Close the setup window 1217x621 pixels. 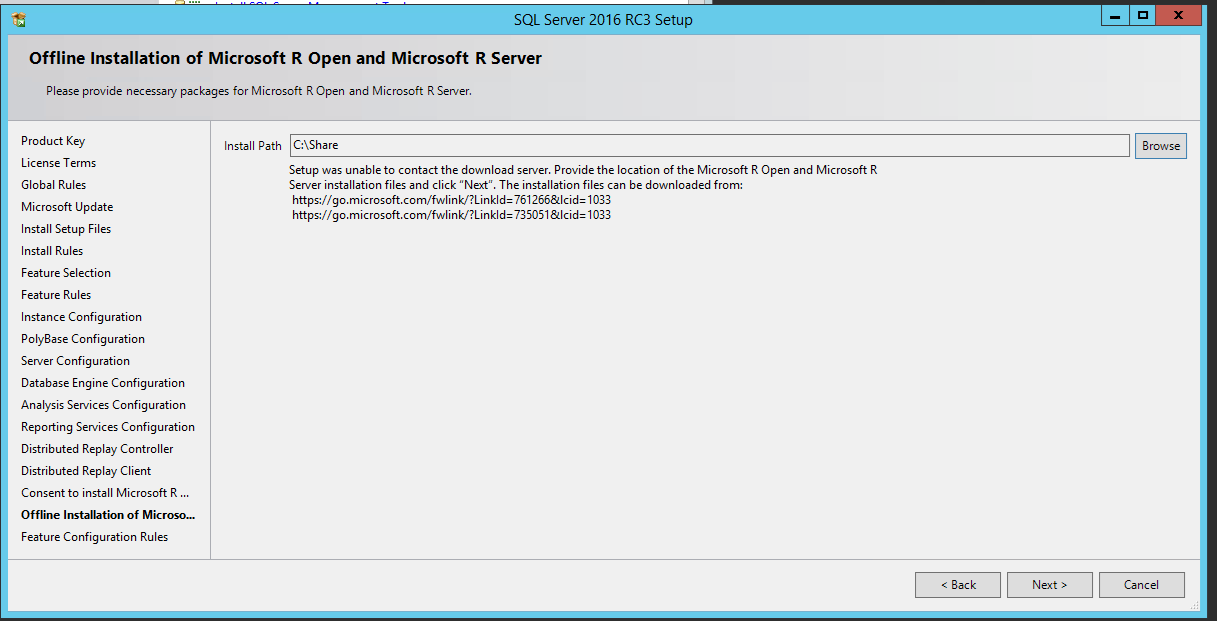1178,16
